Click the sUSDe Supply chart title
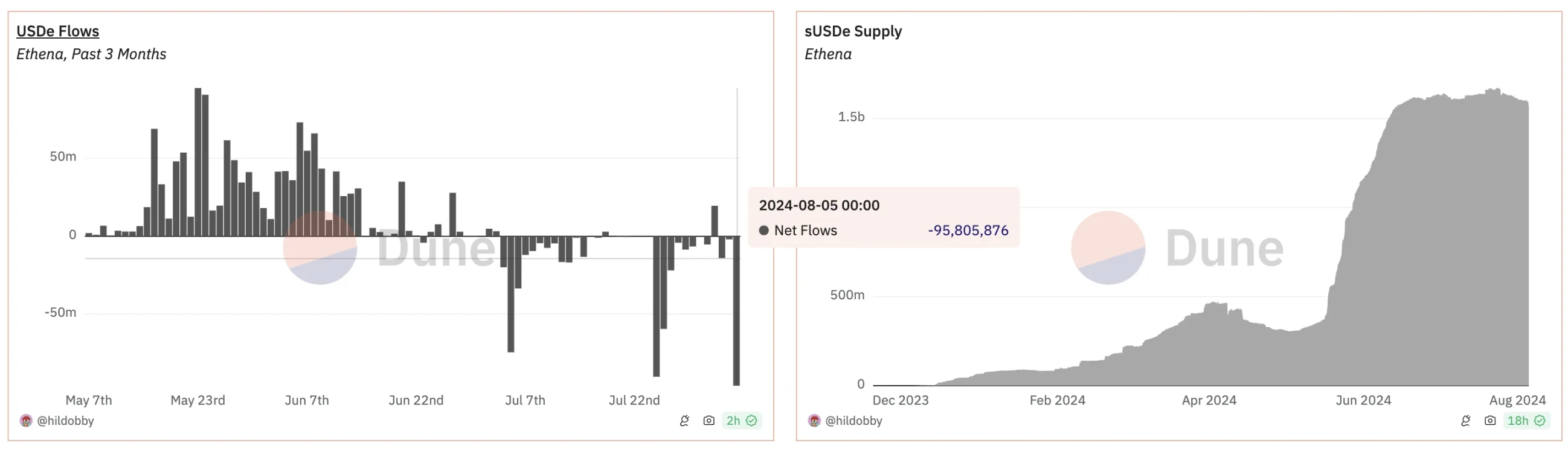This screenshot has height=452, width=1568. pos(853,31)
